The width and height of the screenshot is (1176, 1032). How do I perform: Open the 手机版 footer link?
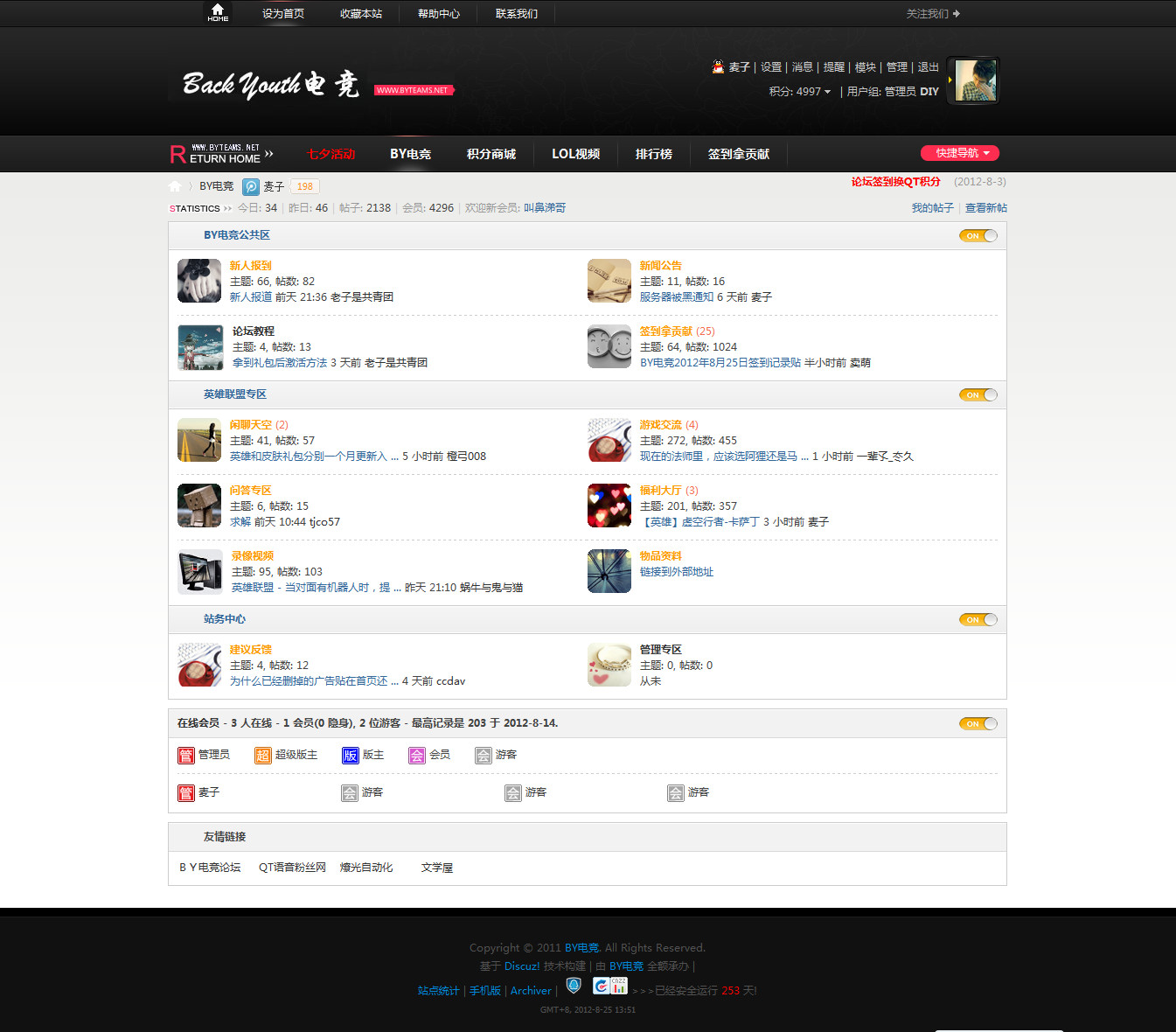485,991
